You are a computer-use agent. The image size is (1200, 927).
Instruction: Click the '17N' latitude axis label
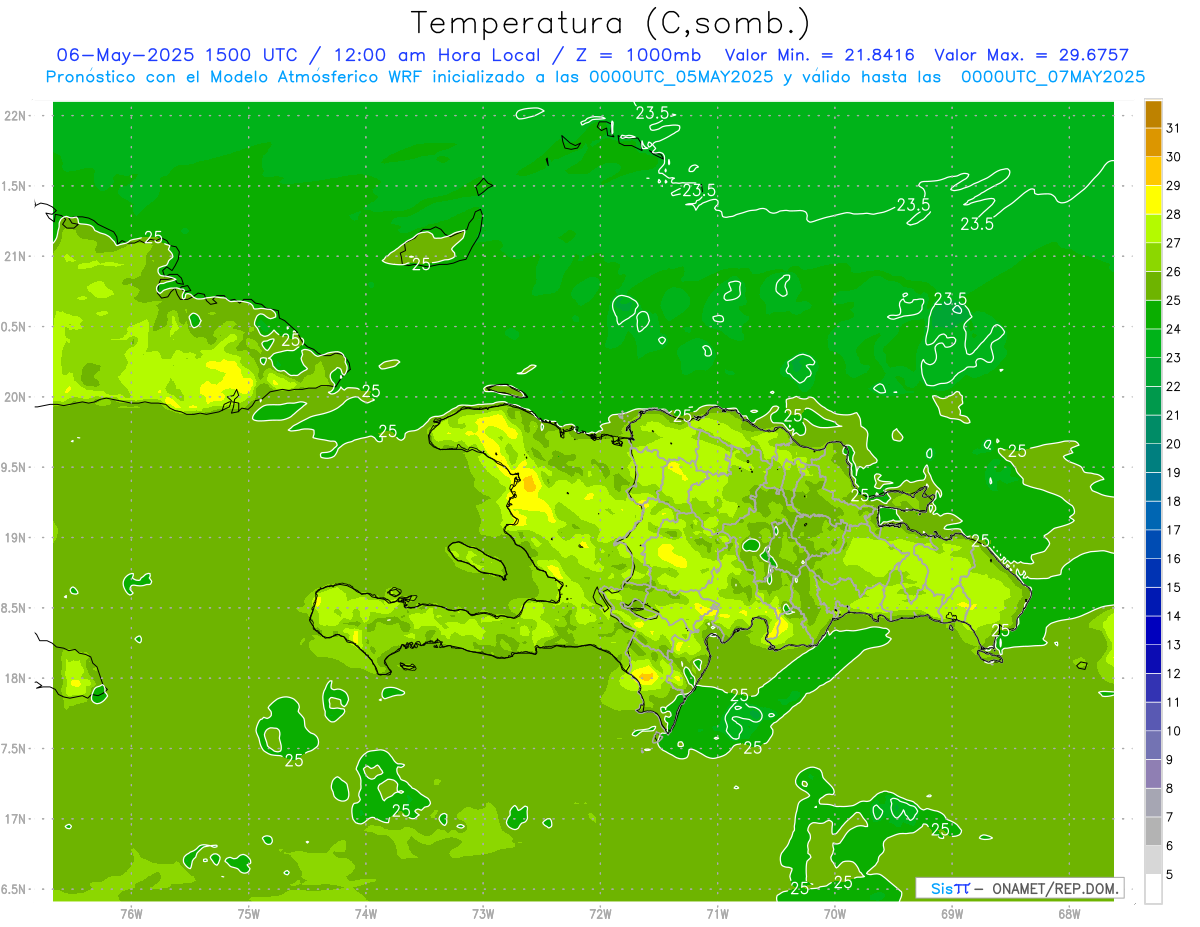click(x=16, y=819)
